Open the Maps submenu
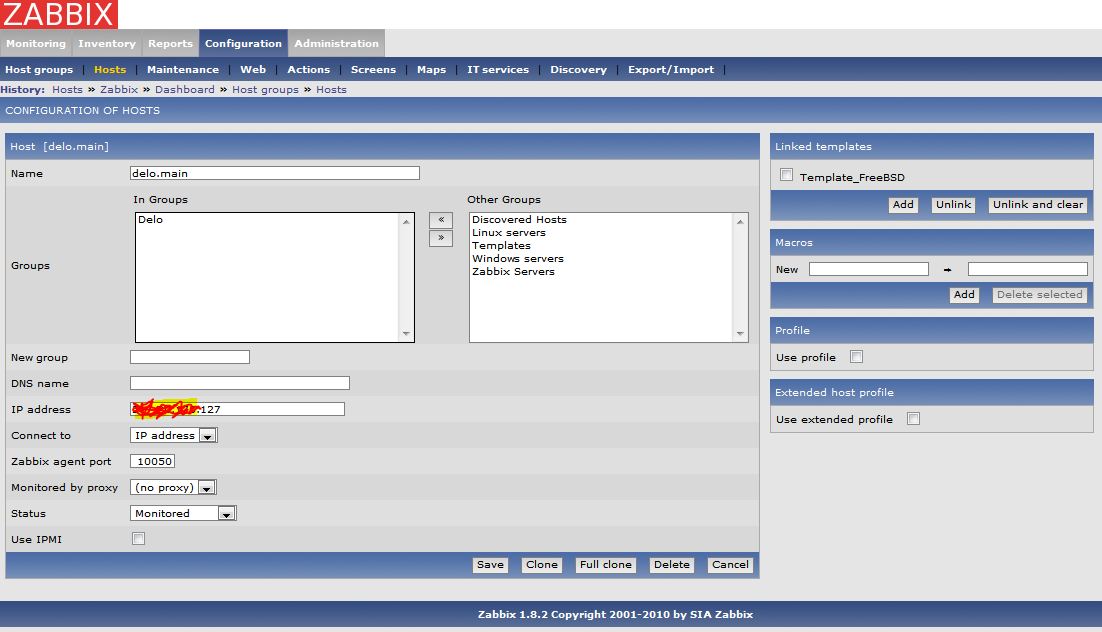 pyautogui.click(x=432, y=70)
